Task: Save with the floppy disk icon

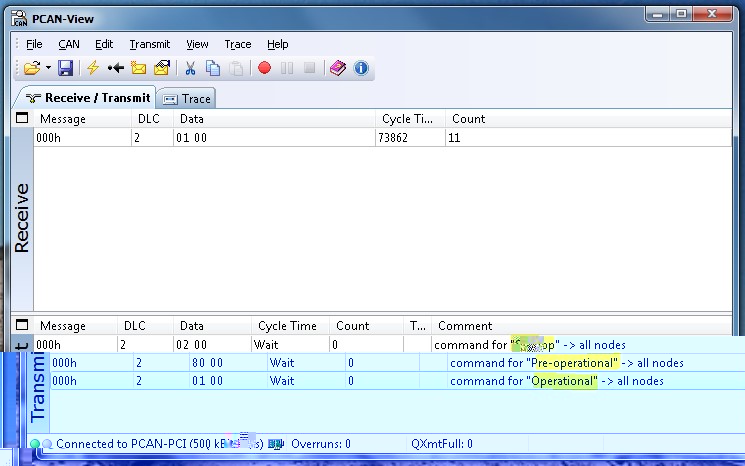Action: [x=65, y=68]
